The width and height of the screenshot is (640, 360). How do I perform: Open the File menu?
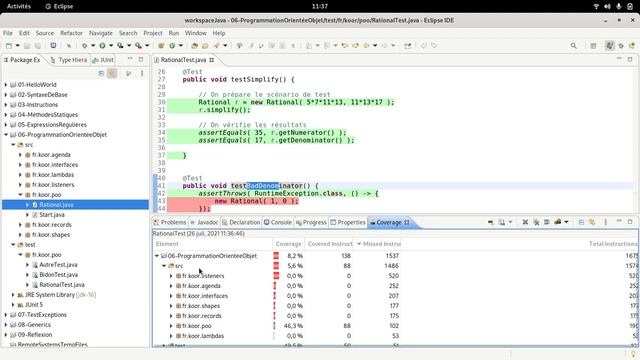[8, 33]
